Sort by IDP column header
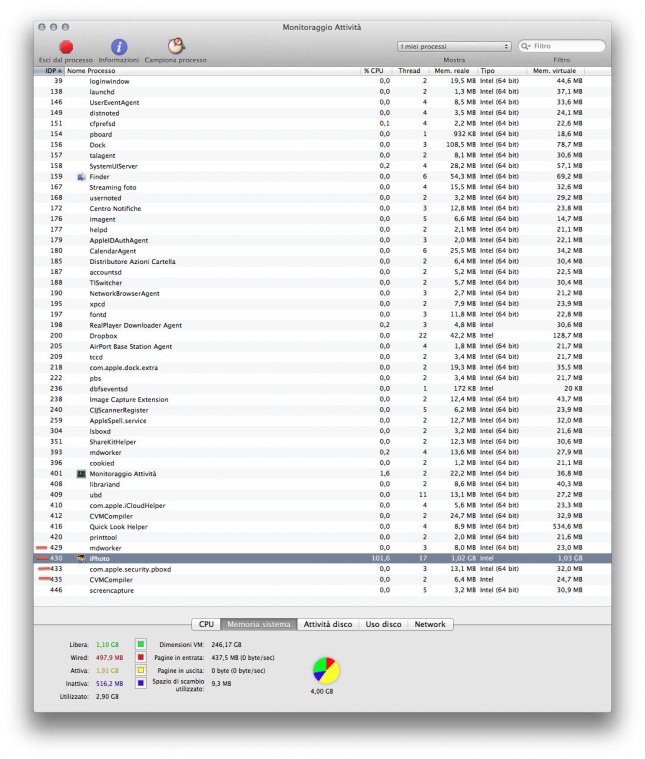 (50, 71)
